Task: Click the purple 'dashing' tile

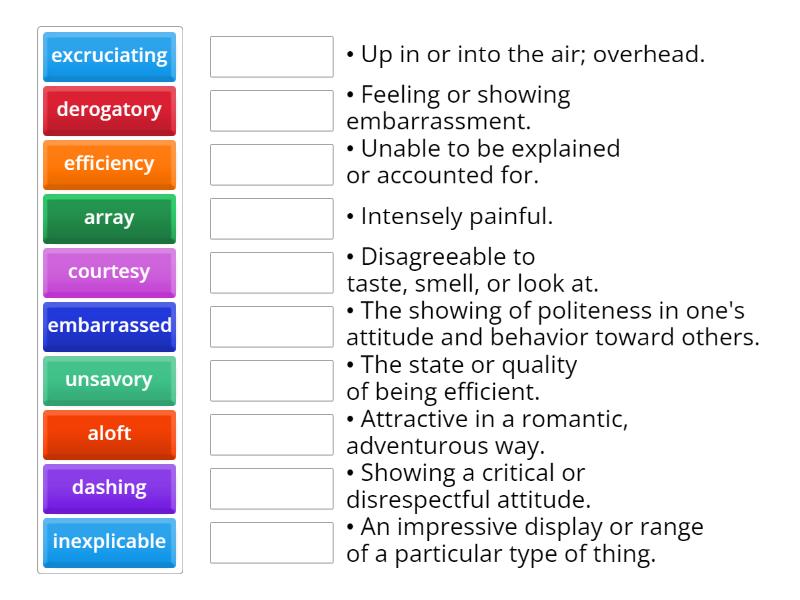Action: [x=109, y=488]
